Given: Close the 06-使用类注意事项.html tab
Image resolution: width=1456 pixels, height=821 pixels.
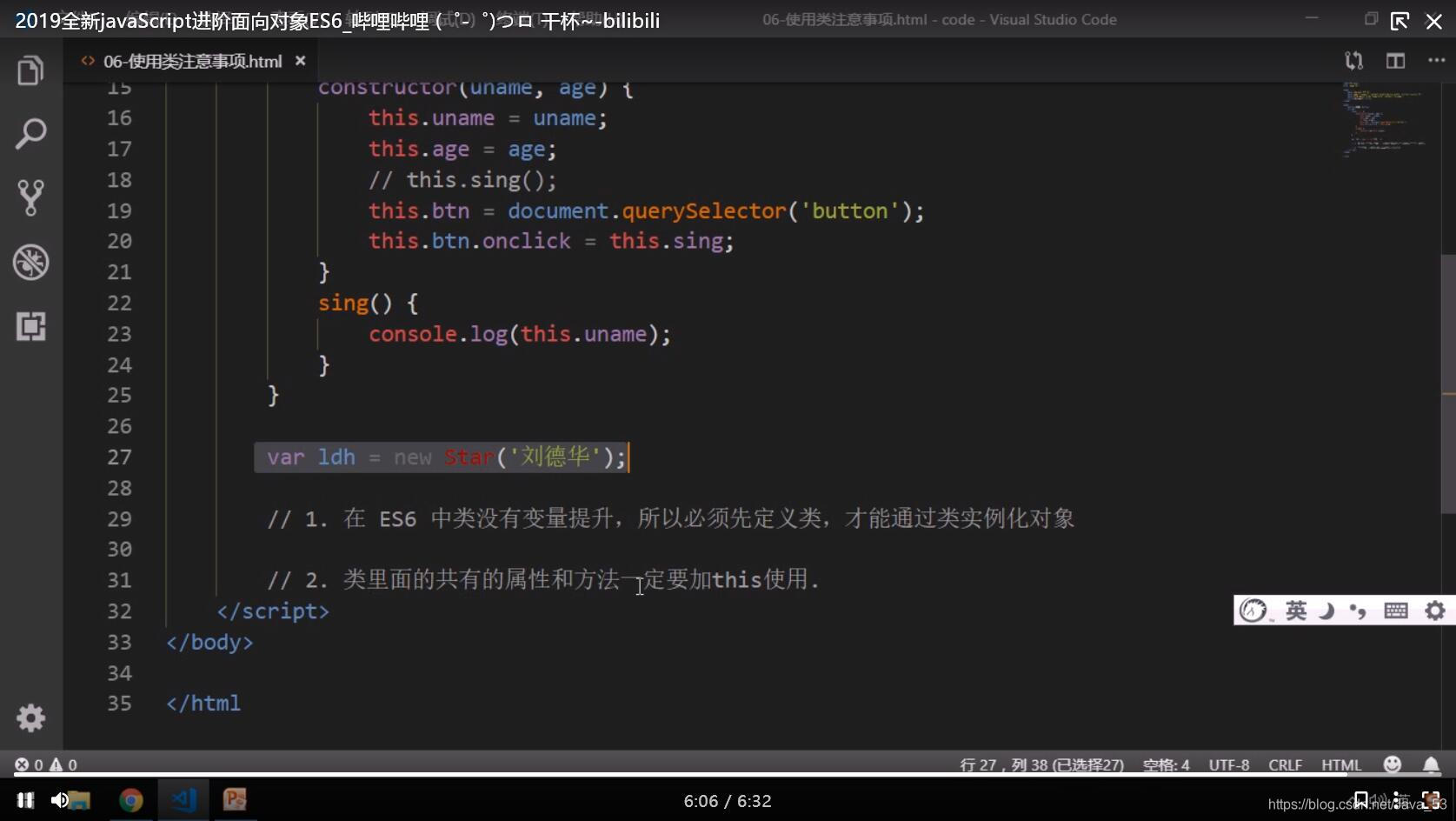Looking at the screenshot, I should pyautogui.click(x=300, y=61).
